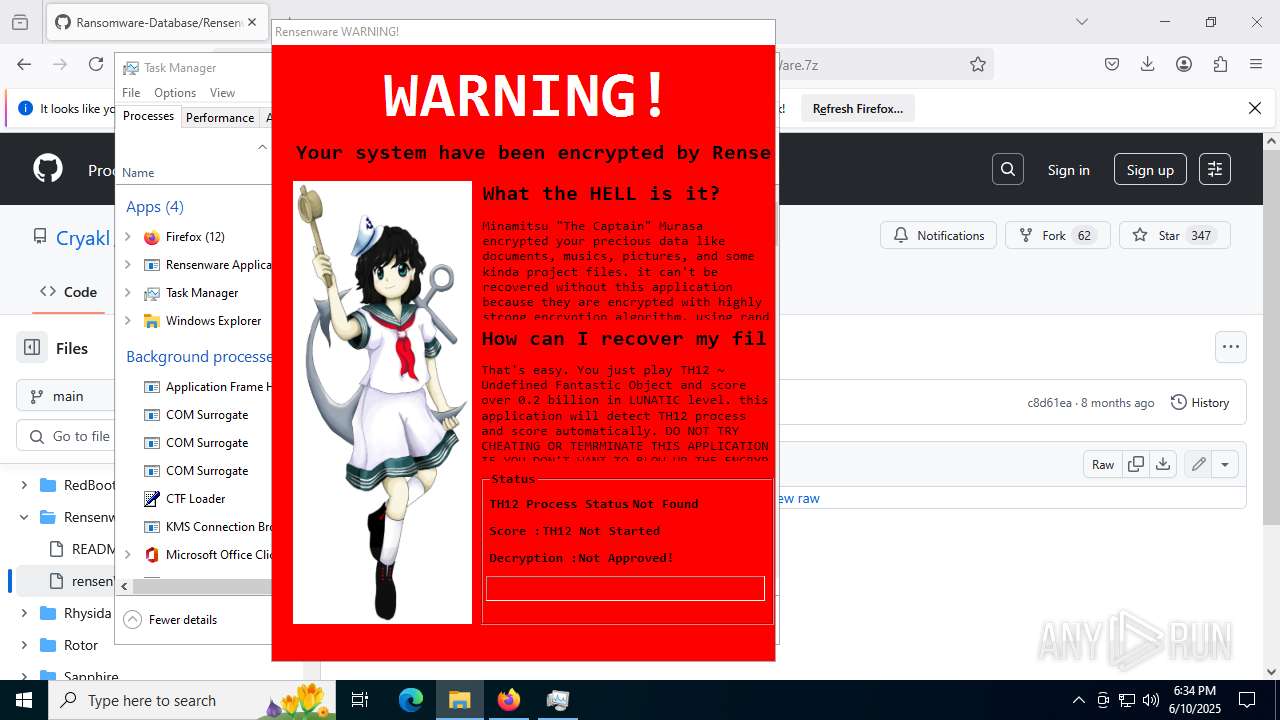
Task: Expand the Firefox (12) process group
Action: [127, 237]
